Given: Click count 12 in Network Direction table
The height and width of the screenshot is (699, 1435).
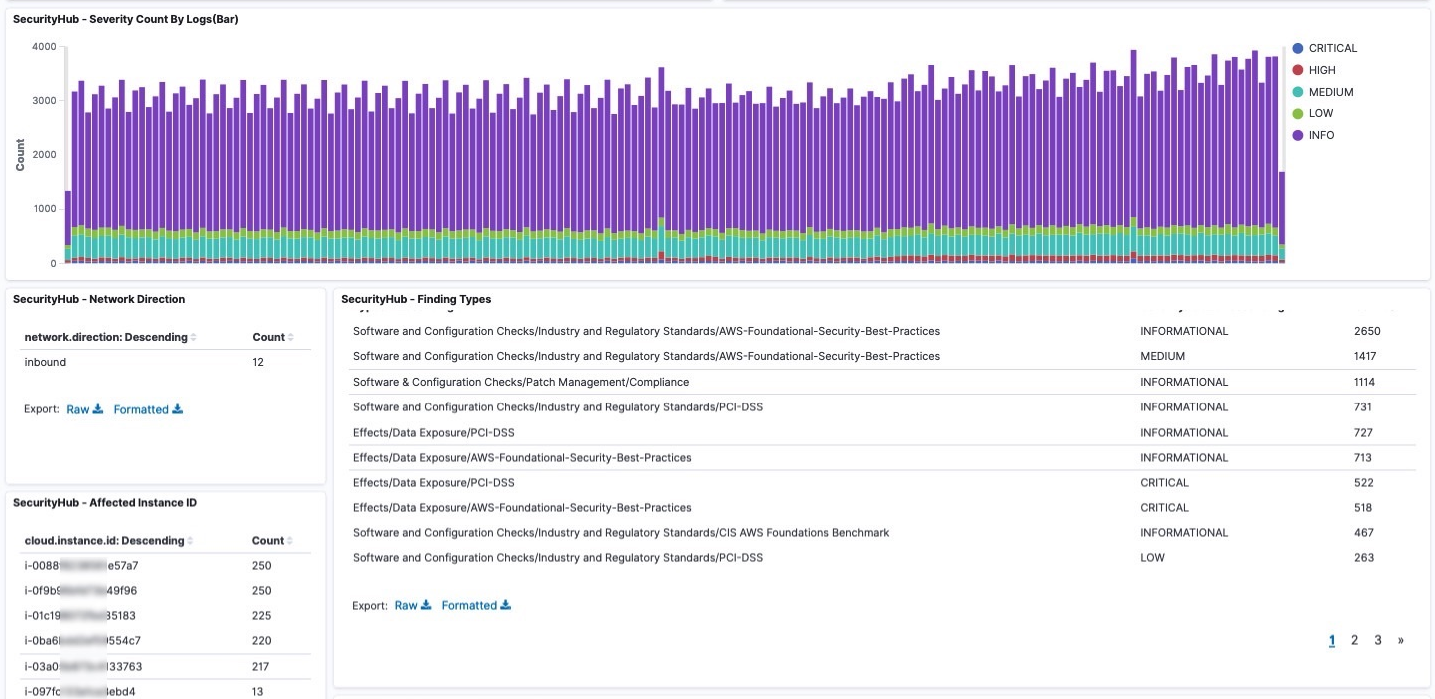Looking at the screenshot, I should (258, 362).
